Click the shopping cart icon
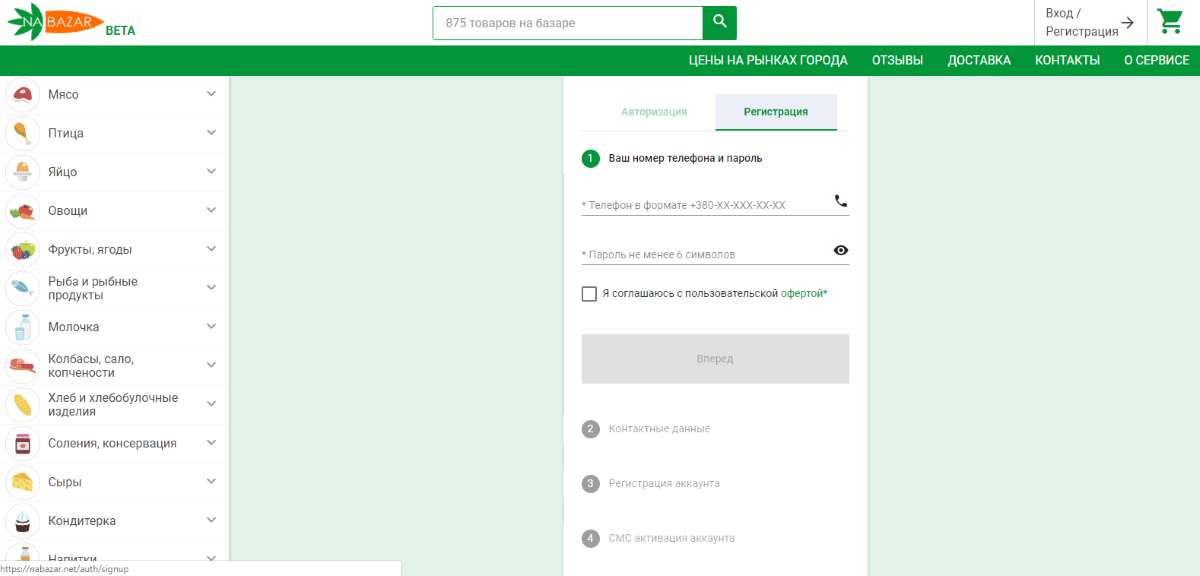 (1169, 22)
